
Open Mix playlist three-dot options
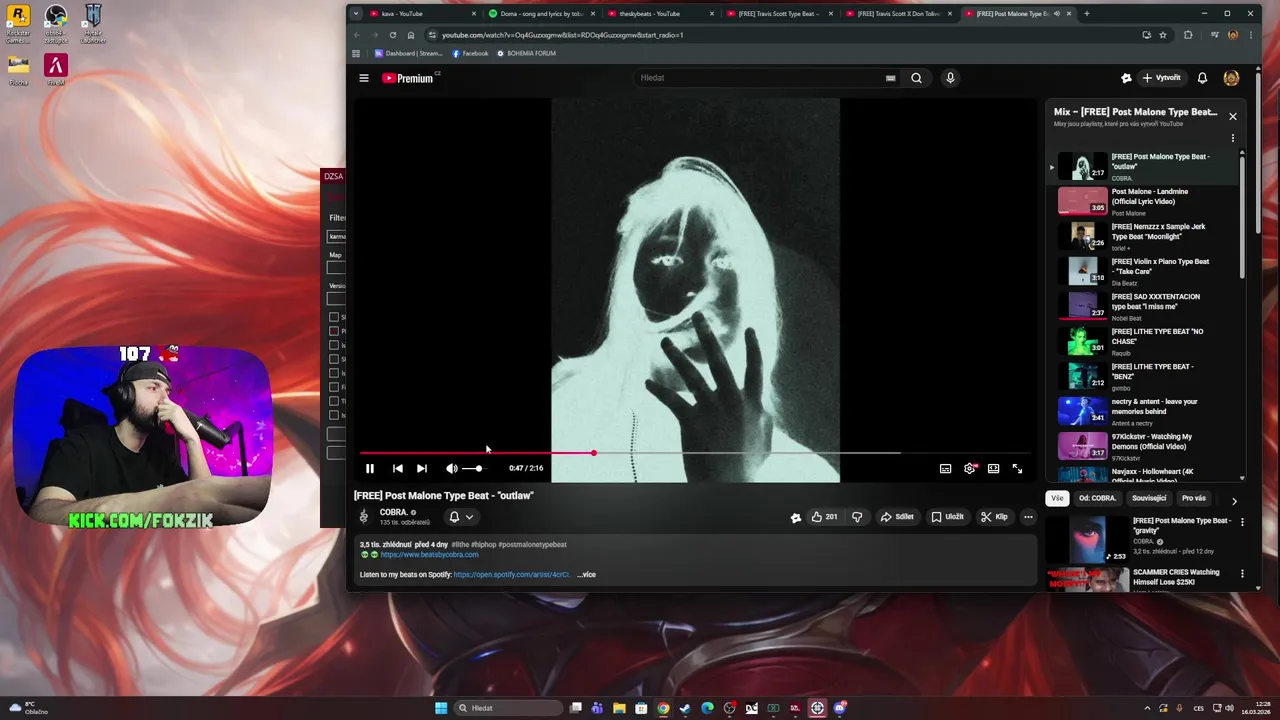[1233, 139]
